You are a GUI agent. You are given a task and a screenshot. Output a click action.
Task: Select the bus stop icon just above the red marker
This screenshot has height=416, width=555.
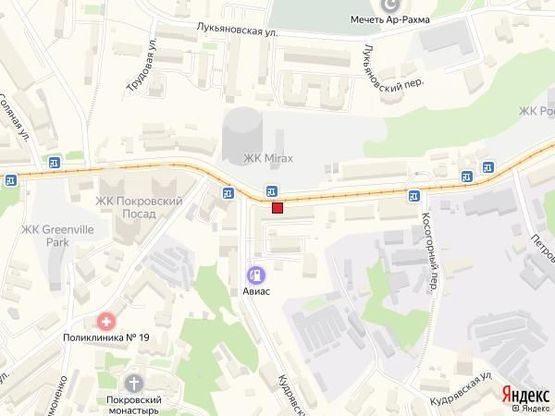click(272, 192)
